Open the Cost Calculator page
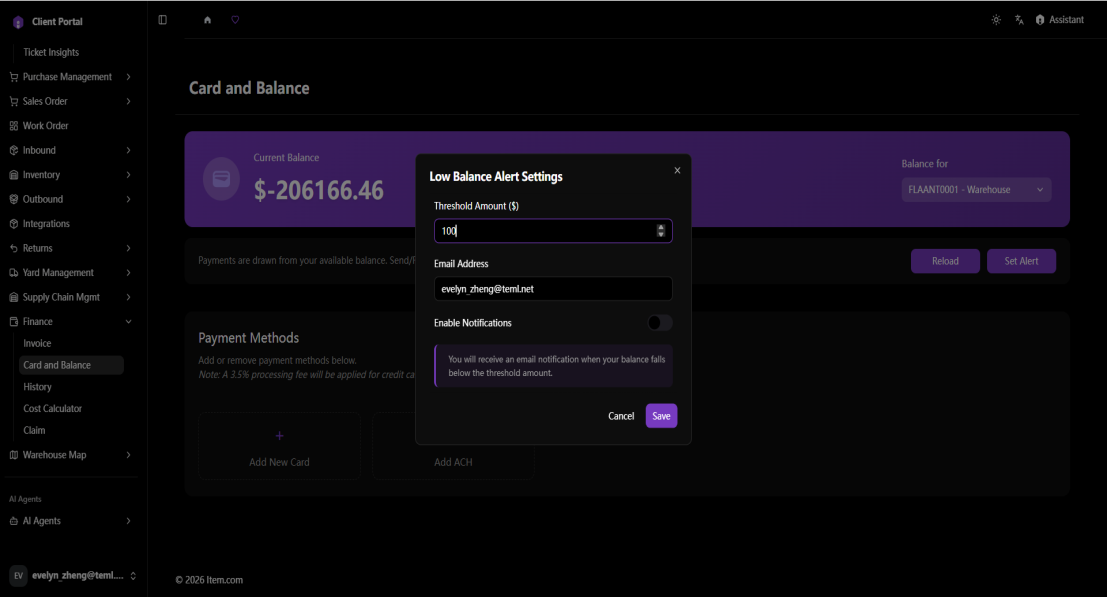Viewport: 1107px width, 597px height. pos(52,409)
